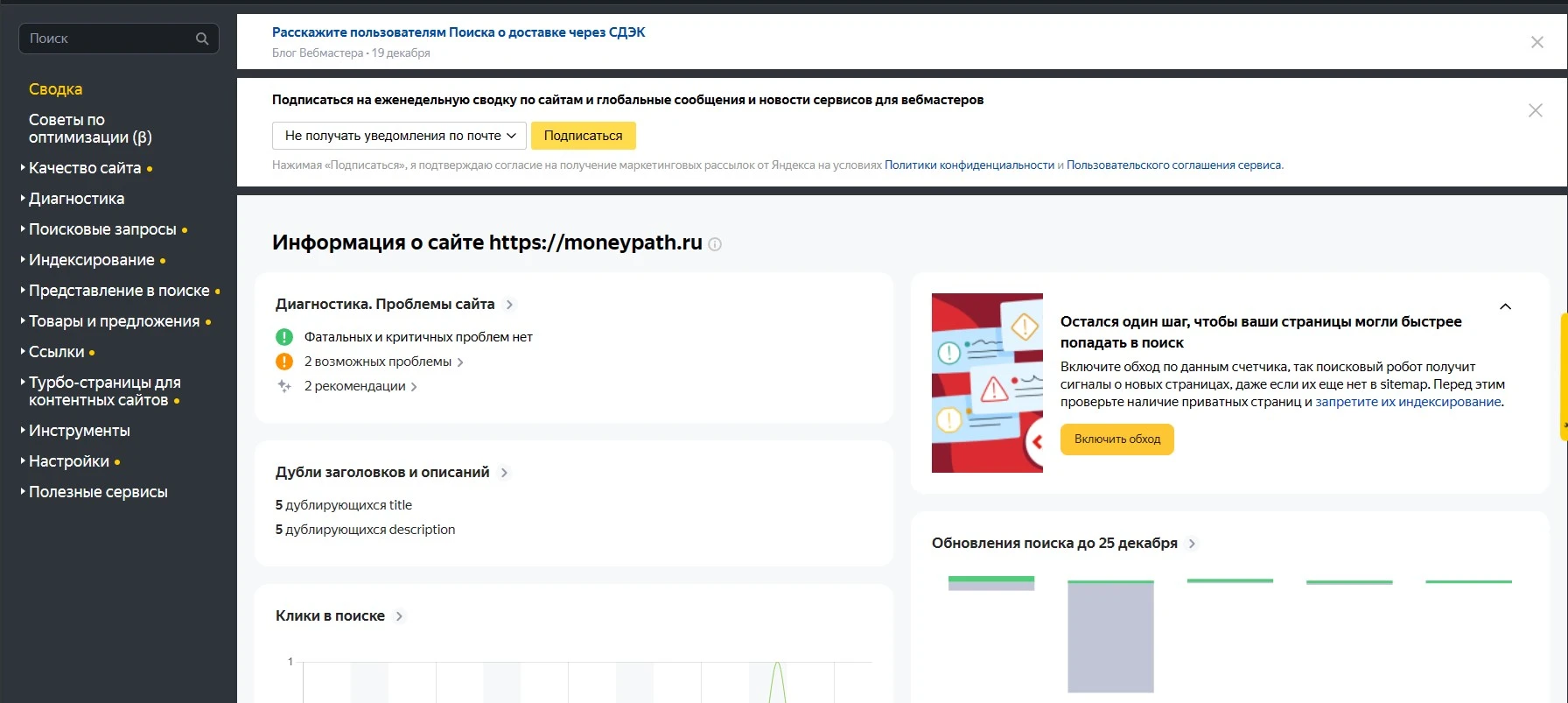Close the СДЭК blog news banner
The height and width of the screenshot is (703, 1568).
(x=1536, y=42)
